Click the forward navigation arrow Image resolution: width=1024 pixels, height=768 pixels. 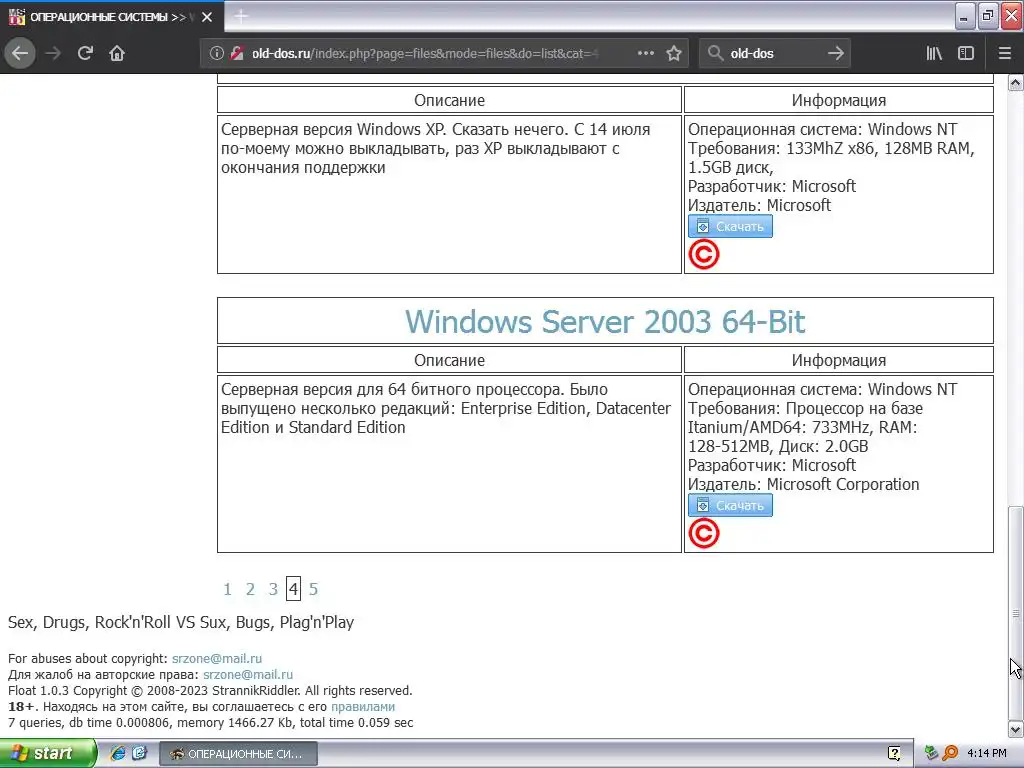click(x=53, y=53)
